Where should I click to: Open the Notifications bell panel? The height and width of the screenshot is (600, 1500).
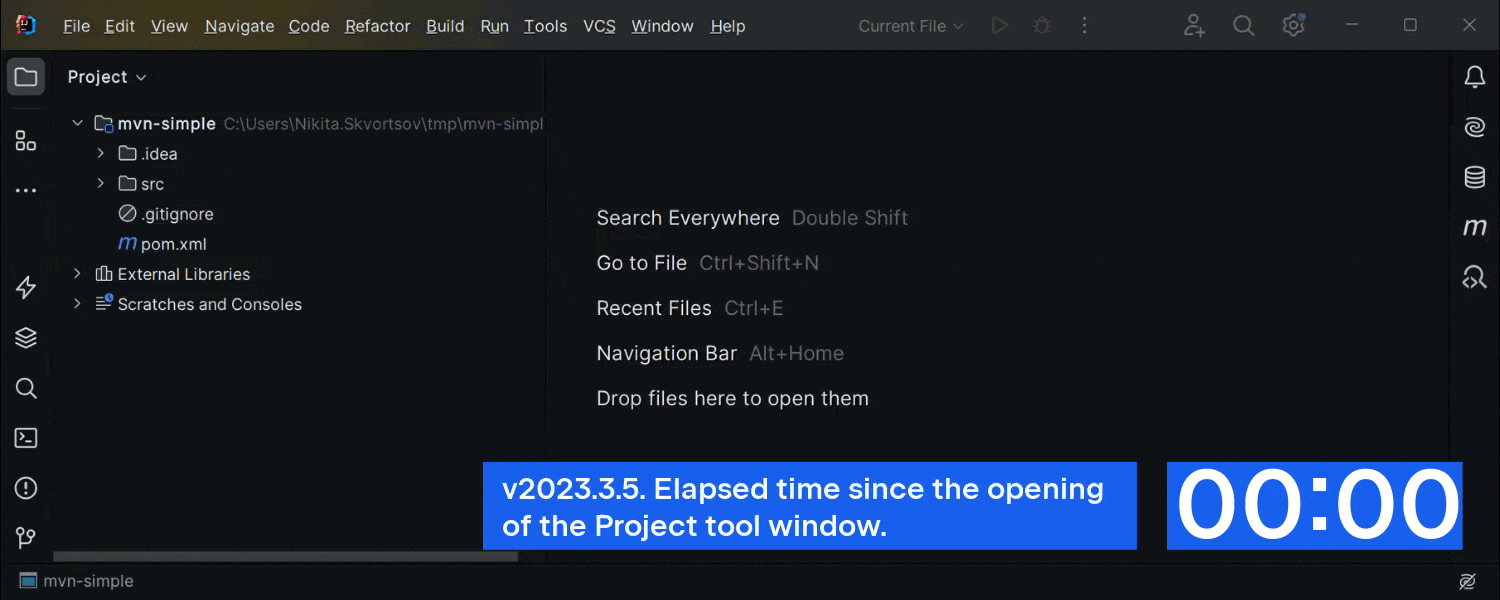click(x=1474, y=77)
